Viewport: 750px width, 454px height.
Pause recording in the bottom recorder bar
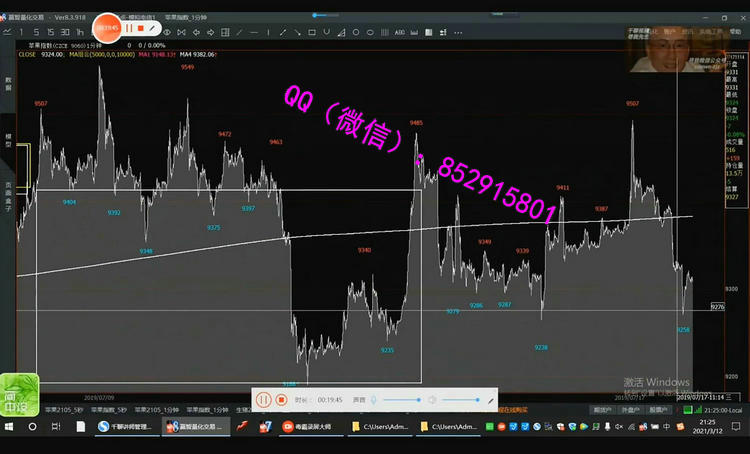(264, 400)
